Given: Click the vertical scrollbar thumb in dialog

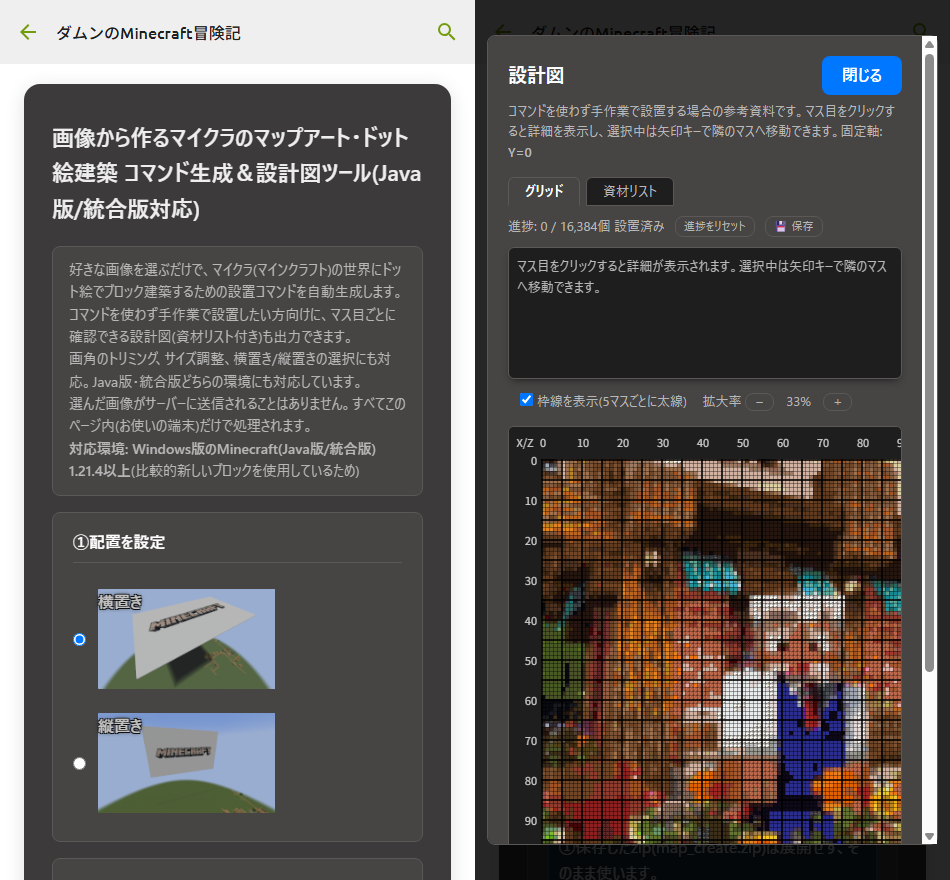Looking at the screenshot, I should coord(929,362).
